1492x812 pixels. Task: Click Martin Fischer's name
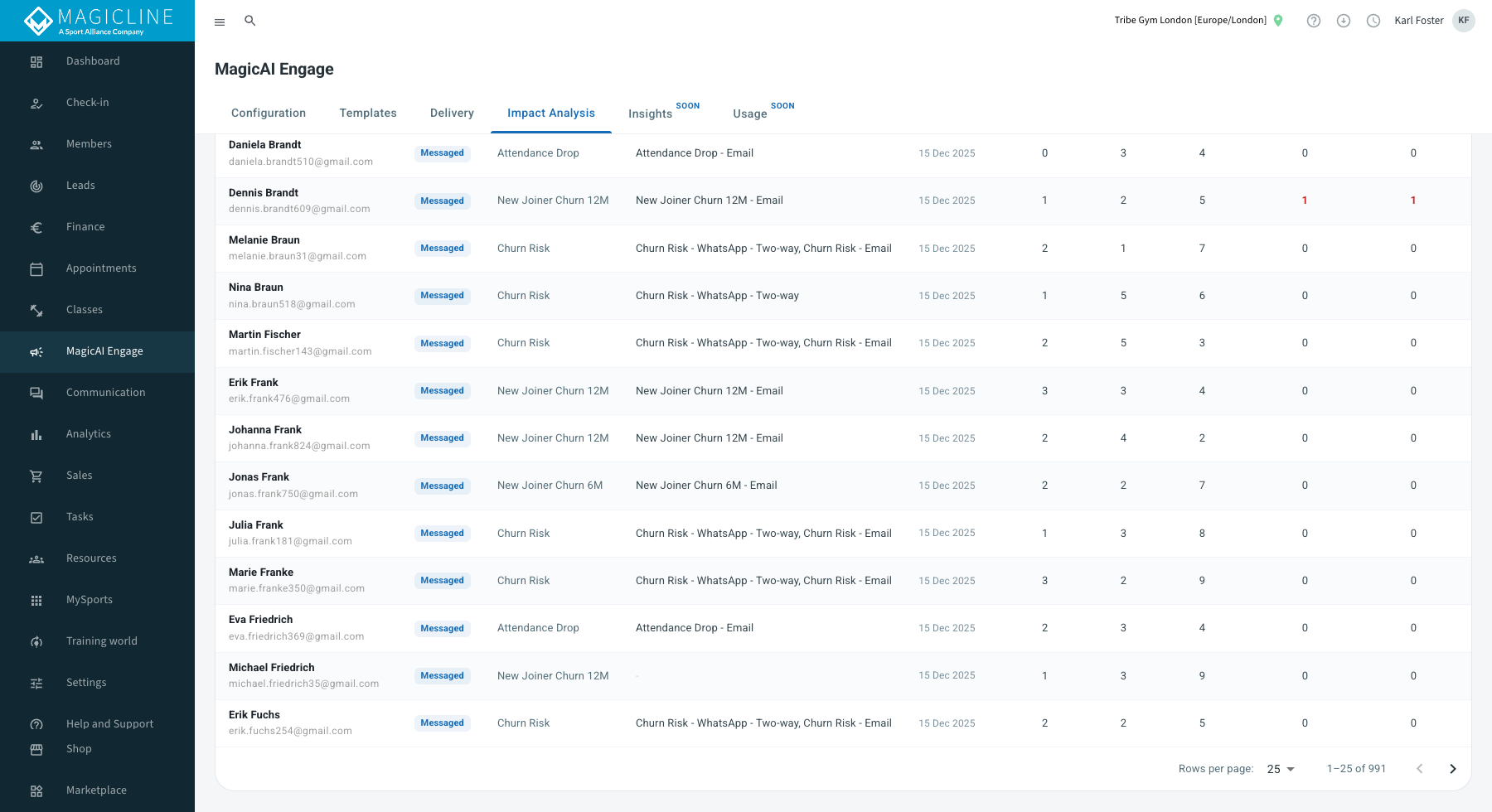click(264, 335)
